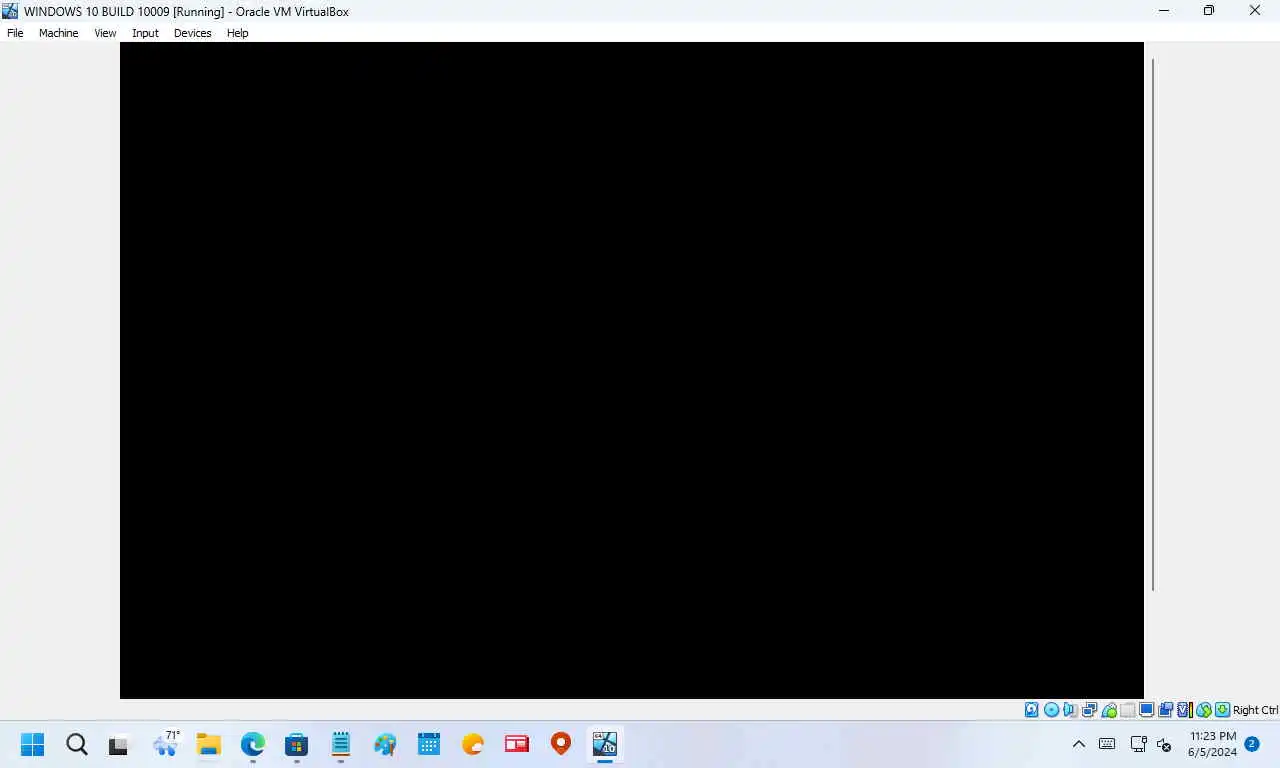Open File Explorer from the taskbar

[208, 744]
